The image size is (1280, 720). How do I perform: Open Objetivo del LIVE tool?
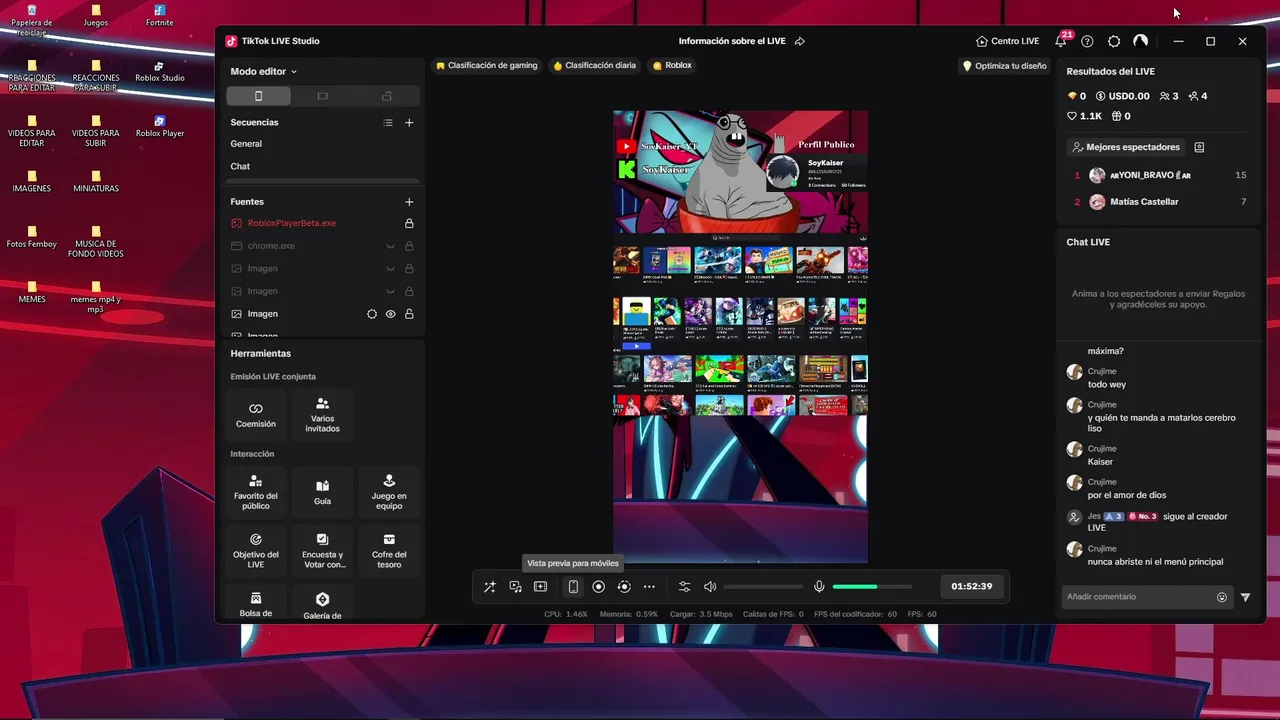coord(256,551)
